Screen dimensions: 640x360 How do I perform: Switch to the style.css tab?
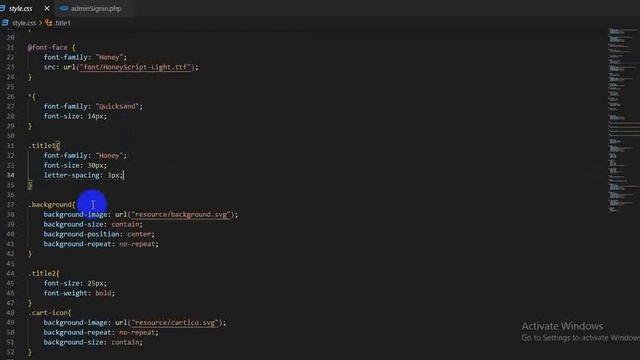point(20,8)
